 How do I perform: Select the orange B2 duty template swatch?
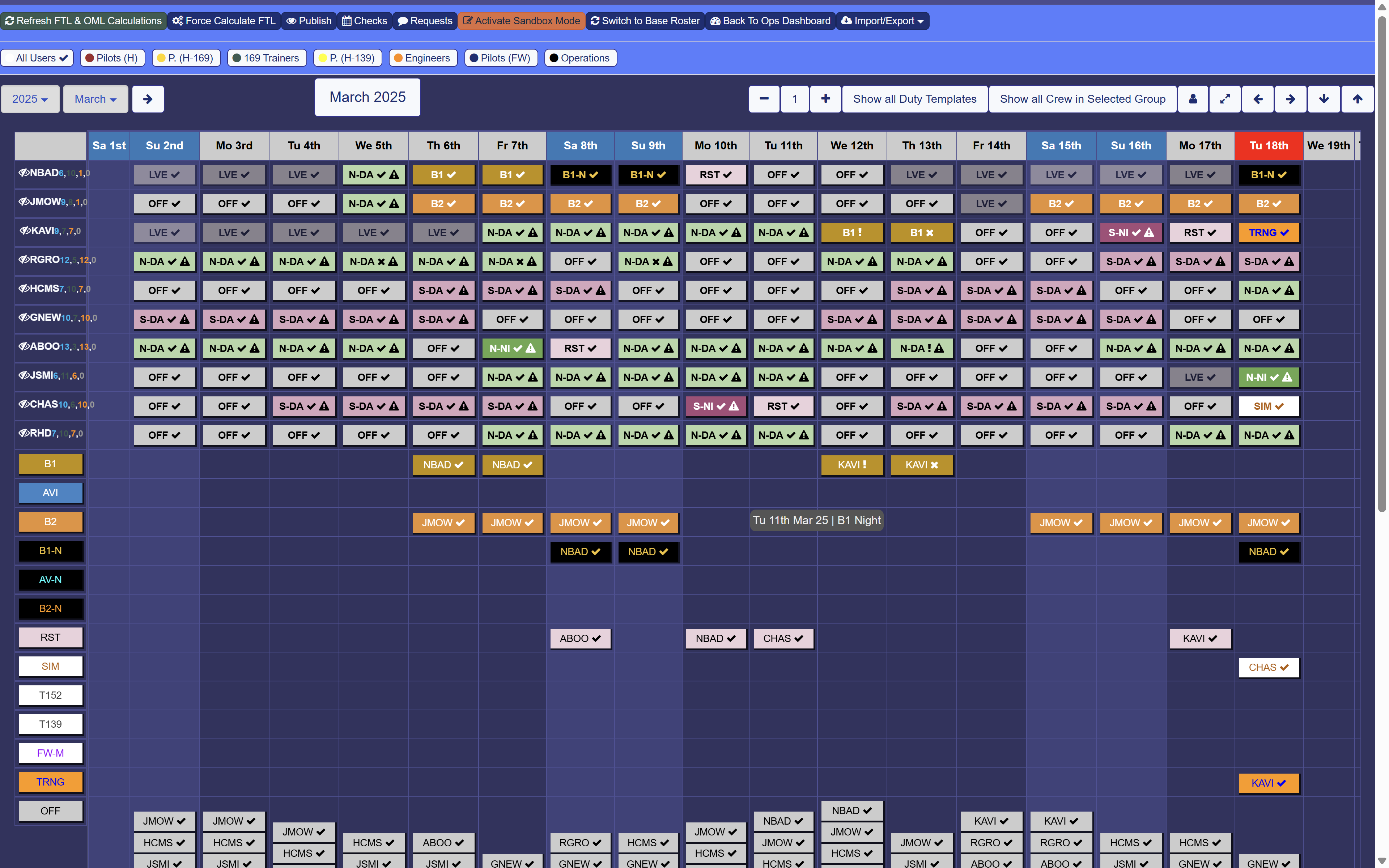click(51, 521)
